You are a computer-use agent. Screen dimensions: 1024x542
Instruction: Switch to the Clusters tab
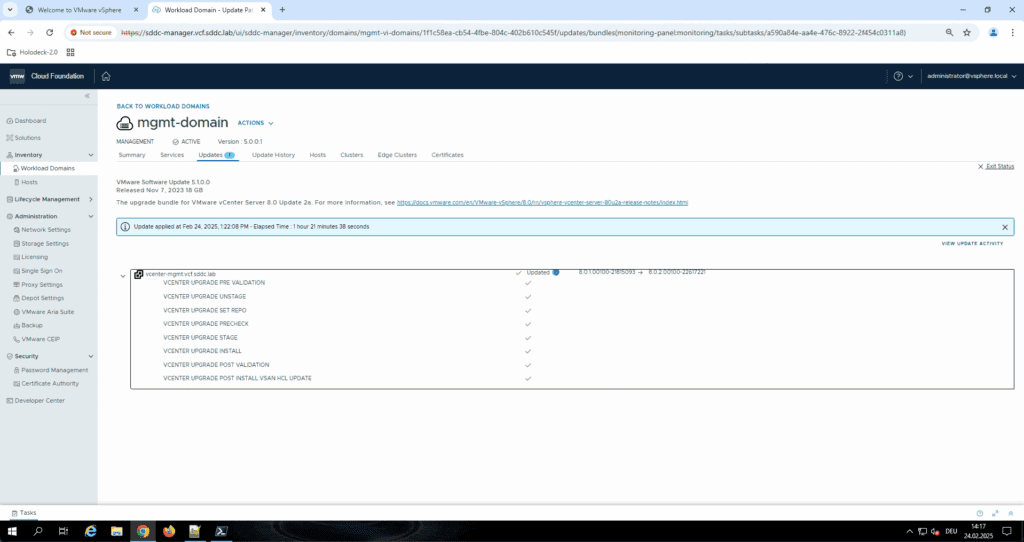click(351, 155)
